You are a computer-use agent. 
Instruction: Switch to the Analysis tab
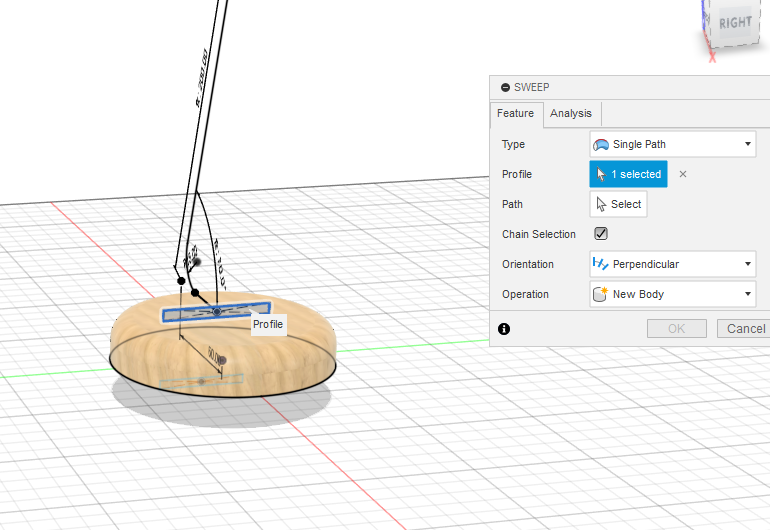571,114
